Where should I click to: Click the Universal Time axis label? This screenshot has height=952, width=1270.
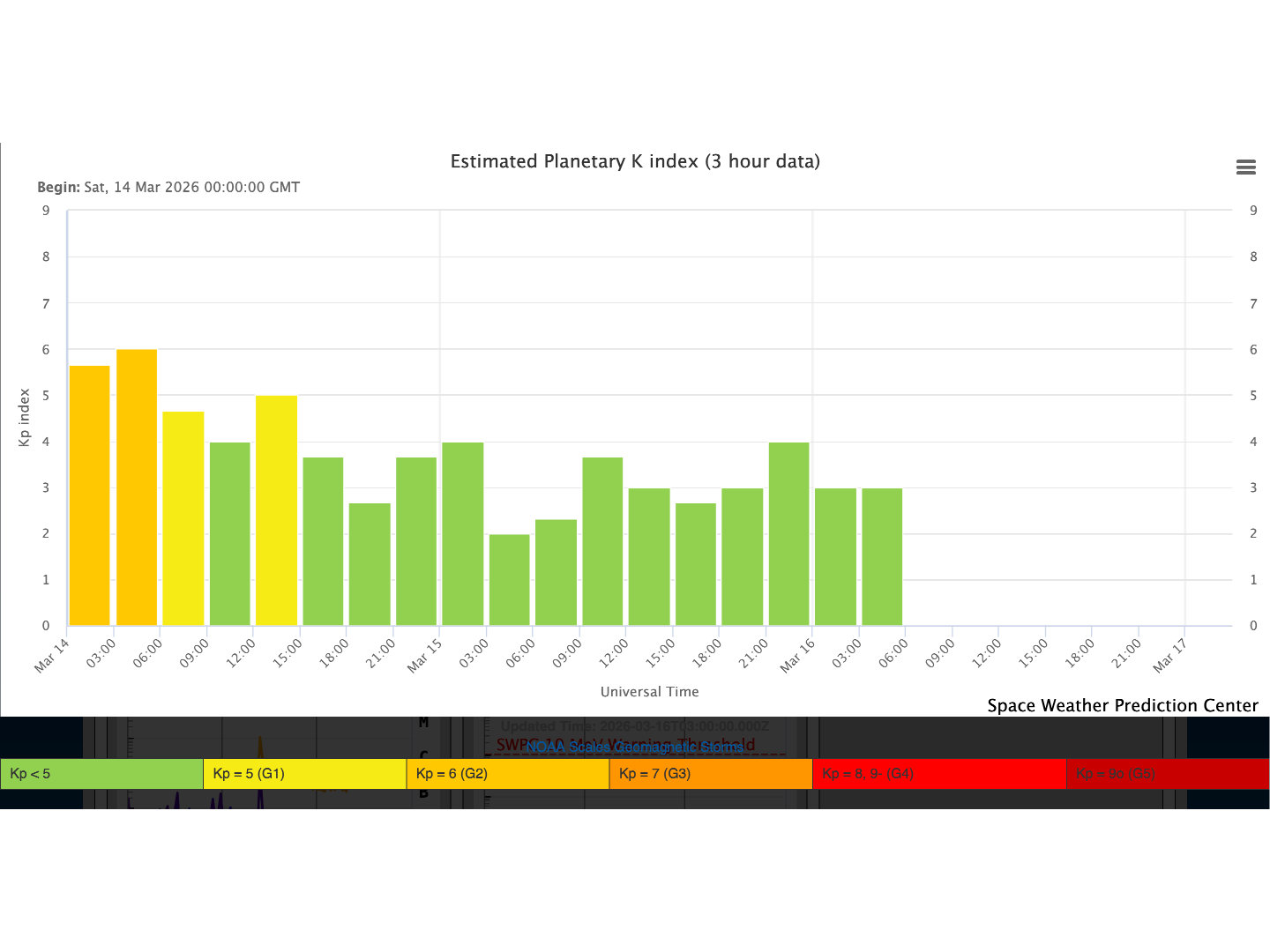coord(649,692)
